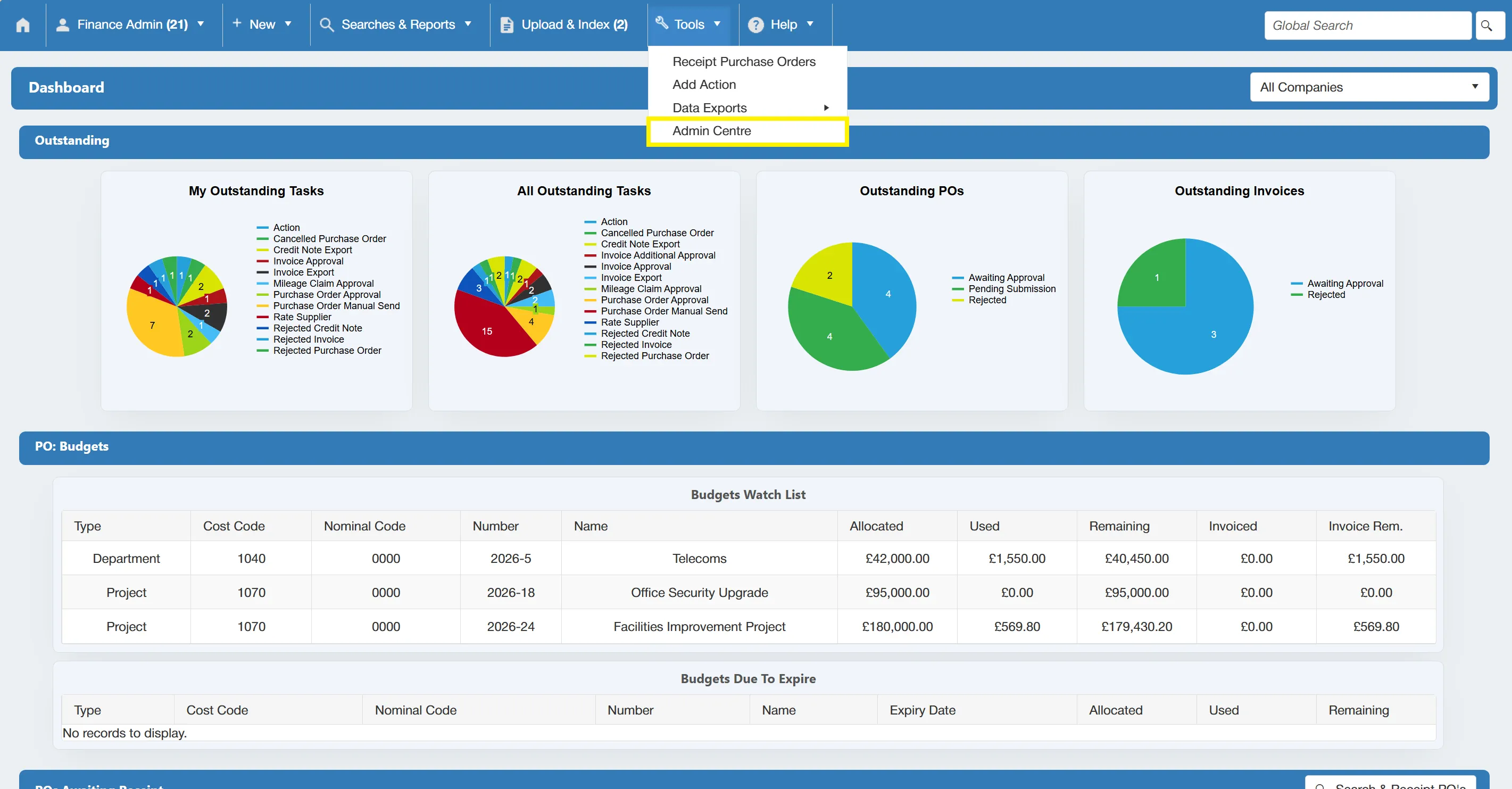The height and width of the screenshot is (789, 1512).
Task: Click the £179,430.20 remaining amount
Action: coord(1136,626)
